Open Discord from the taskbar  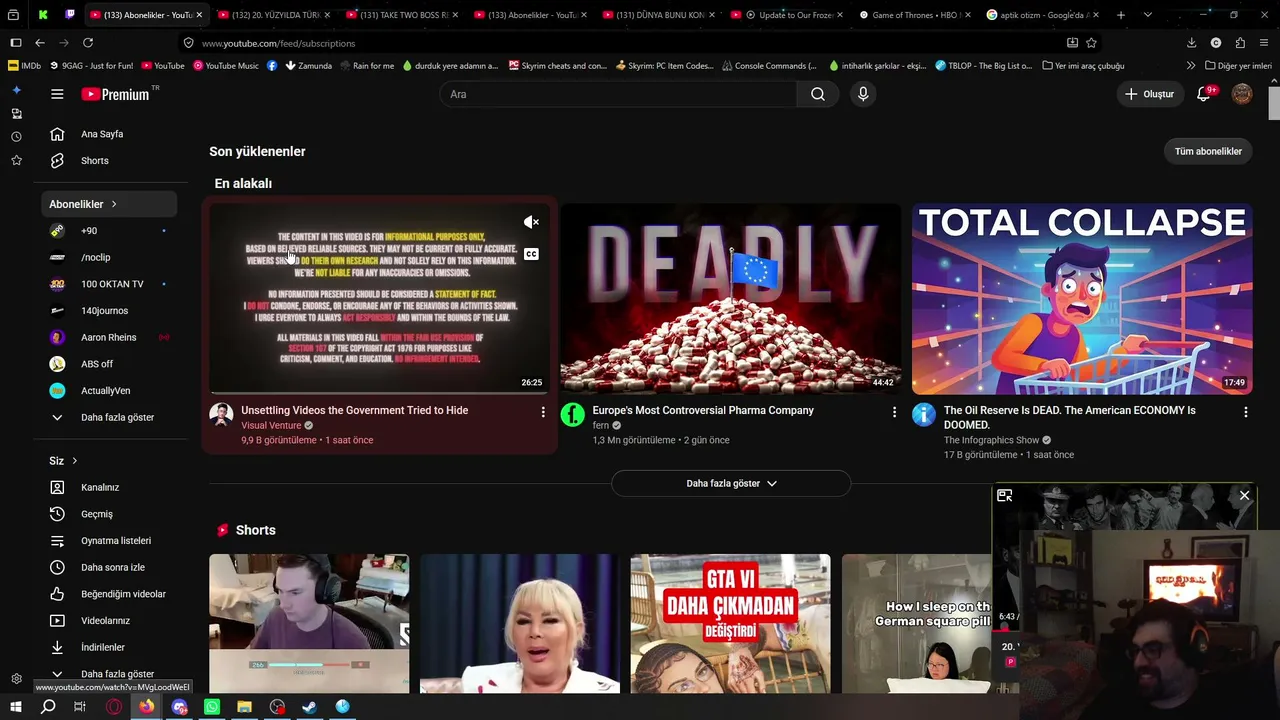(179, 707)
